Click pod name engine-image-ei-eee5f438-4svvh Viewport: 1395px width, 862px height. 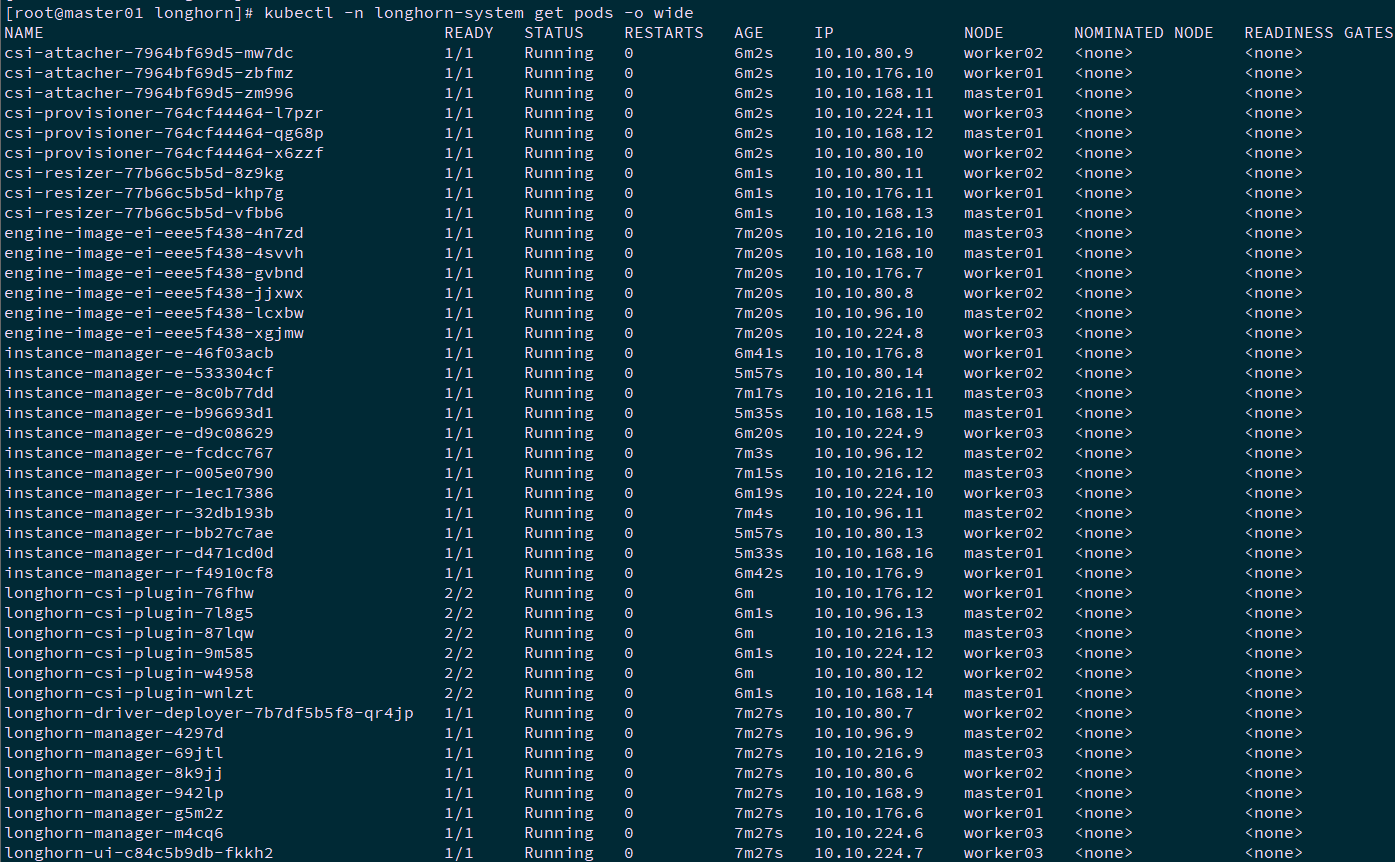coord(154,253)
